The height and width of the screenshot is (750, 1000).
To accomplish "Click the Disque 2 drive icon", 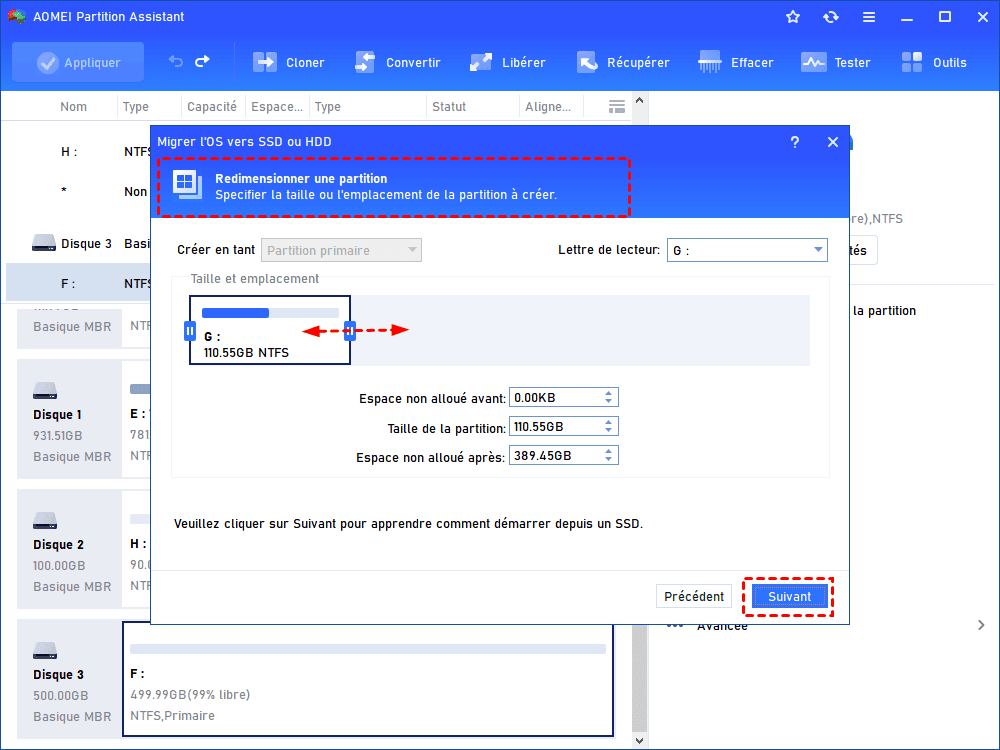I will click(x=45, y=520).
